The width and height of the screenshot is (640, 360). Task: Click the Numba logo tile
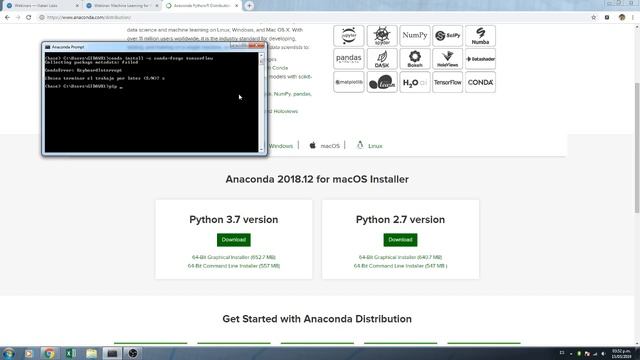coord(480,36)
